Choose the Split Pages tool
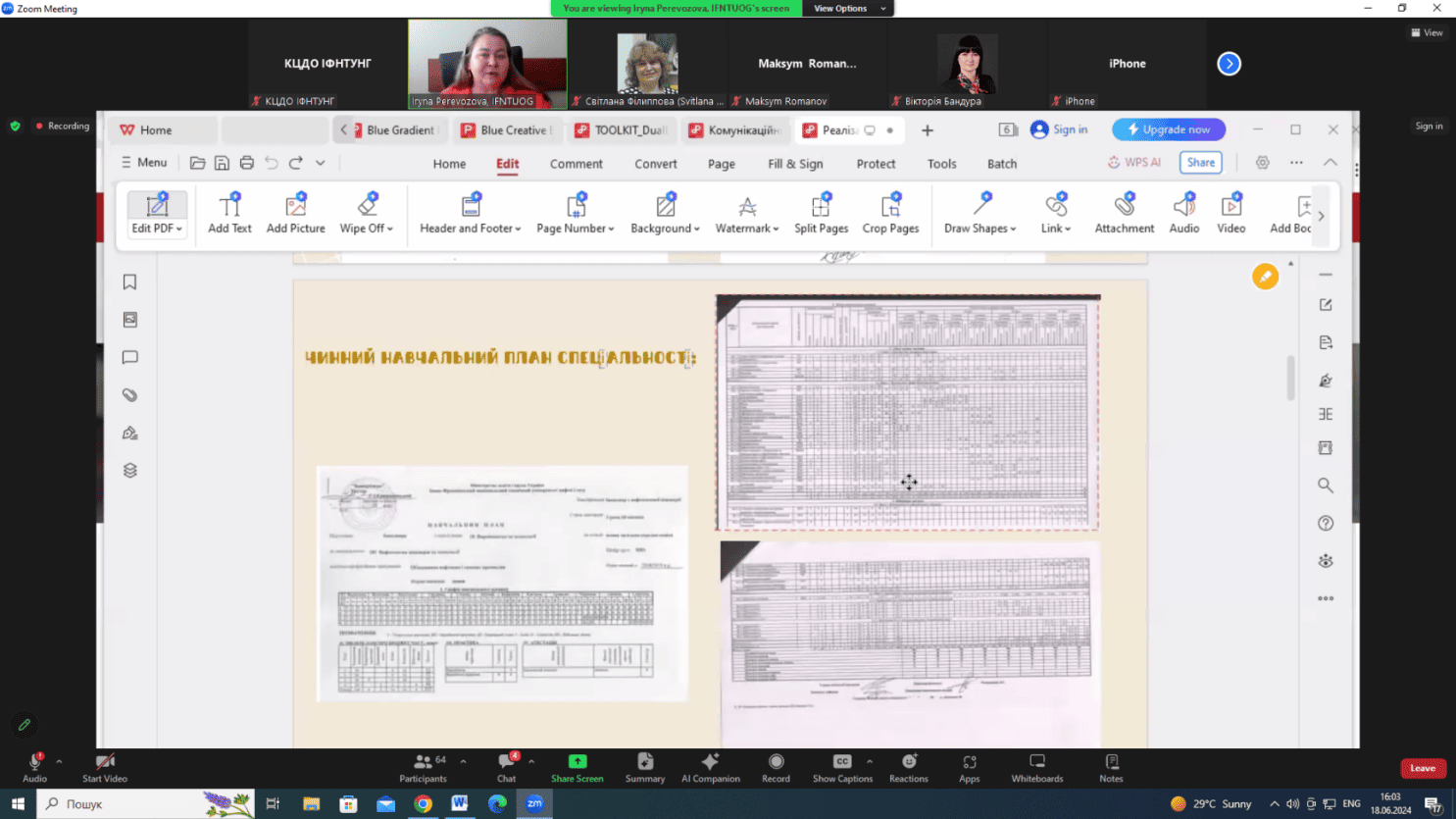The image size is (1456, 819). click(x=821, y=213)
